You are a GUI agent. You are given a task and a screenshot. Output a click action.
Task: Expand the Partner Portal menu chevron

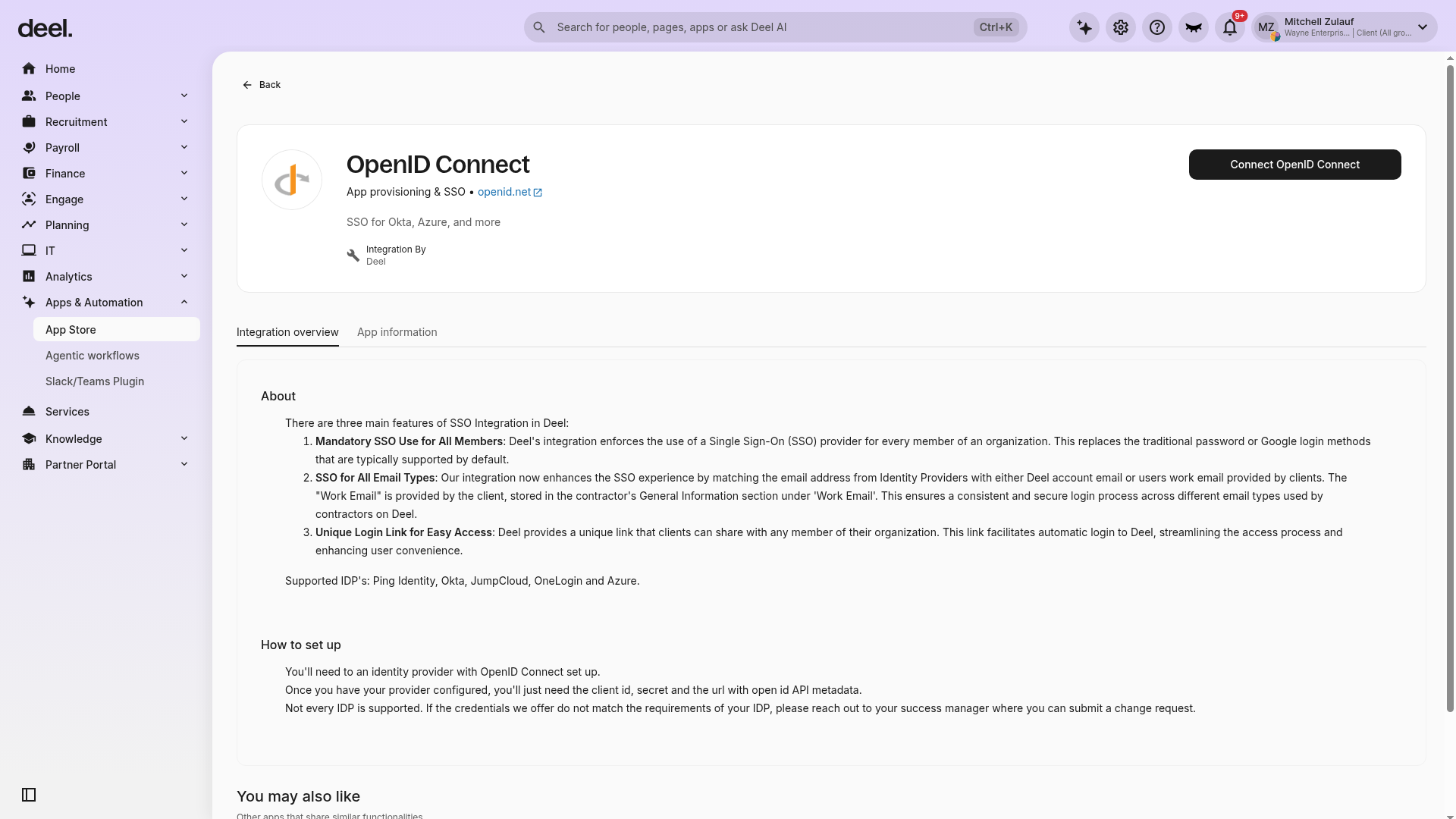(x=184, y=464)
